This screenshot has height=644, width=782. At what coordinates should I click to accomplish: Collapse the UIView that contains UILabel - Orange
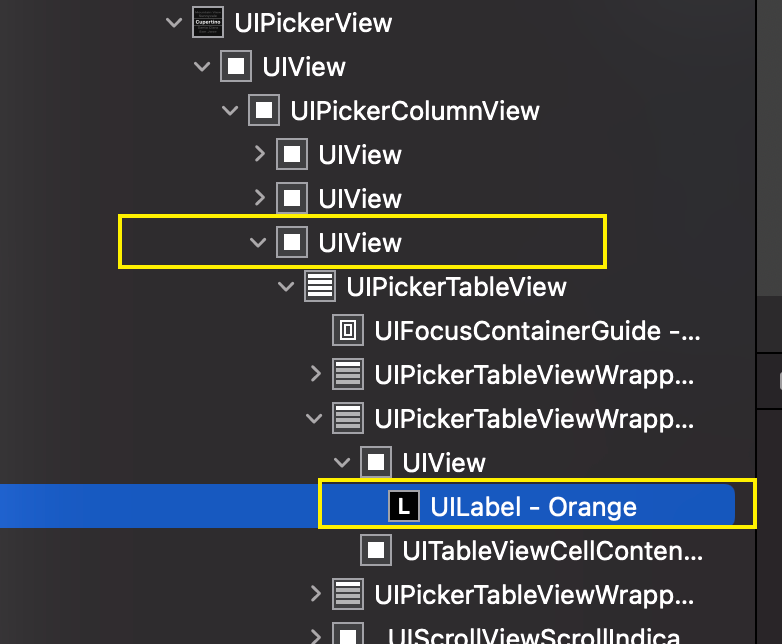[x=344, y=462]
